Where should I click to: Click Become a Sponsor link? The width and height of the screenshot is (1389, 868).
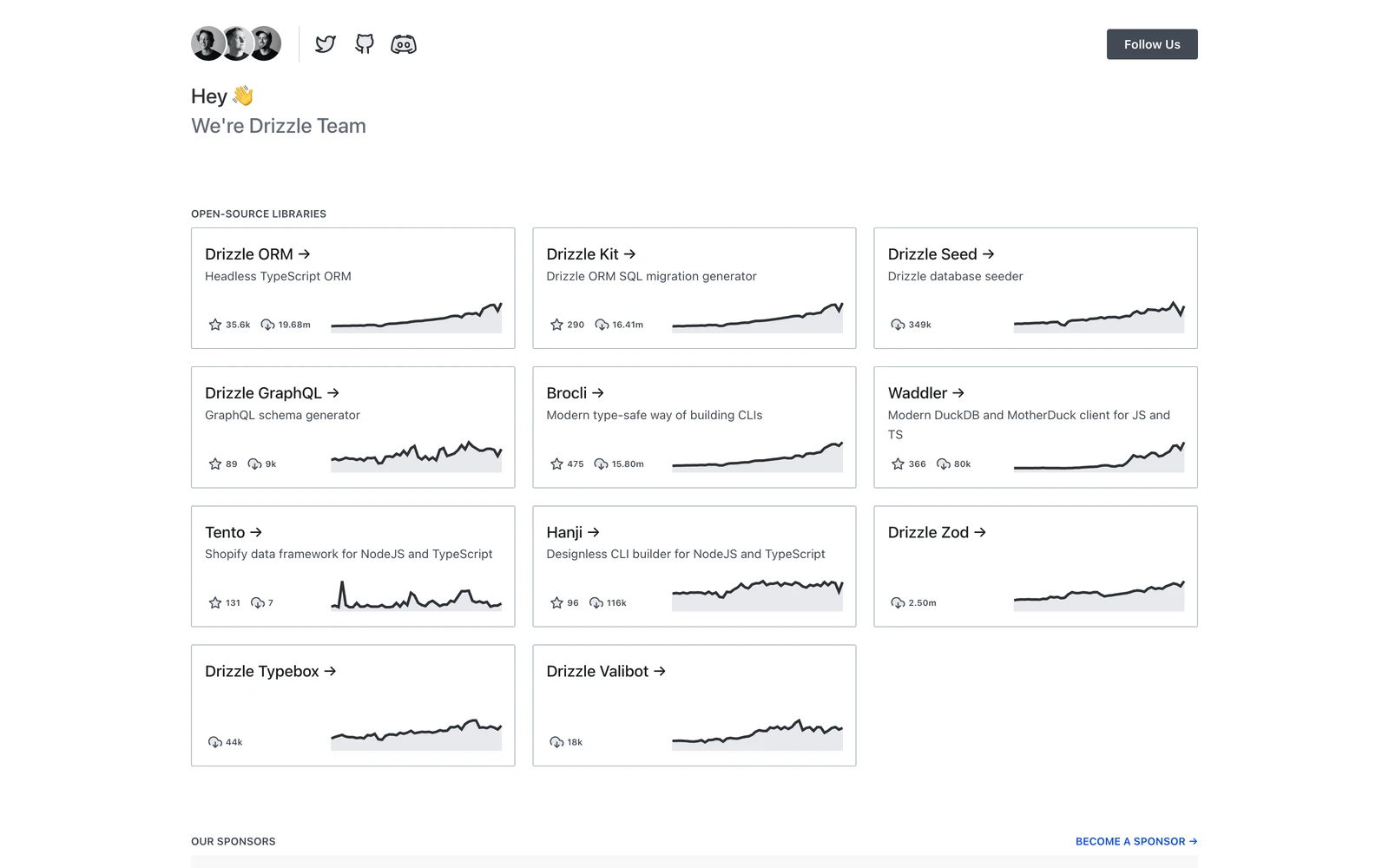1136,841
